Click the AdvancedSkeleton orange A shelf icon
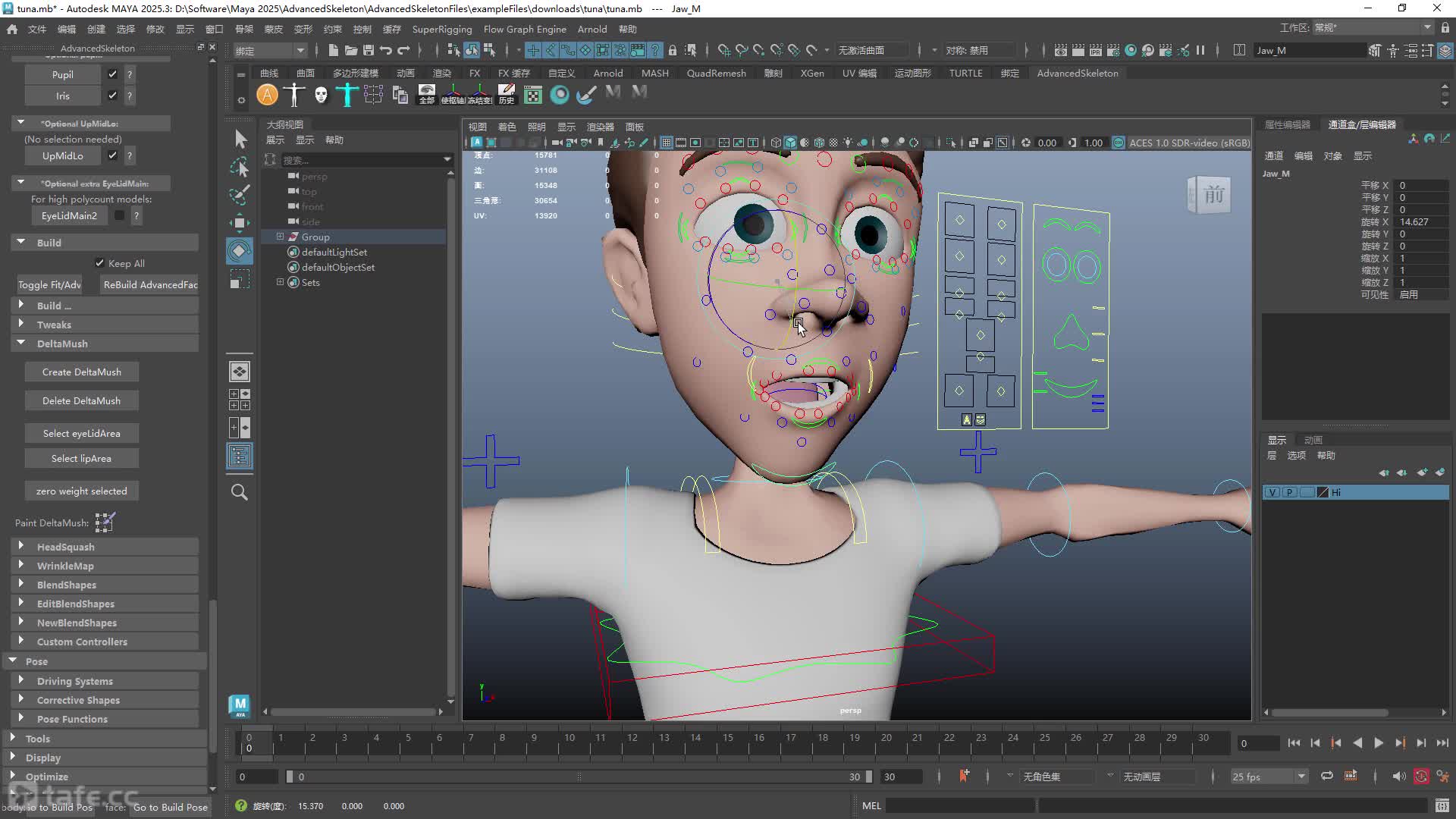This screenshot has width=1456, height=819. point(267,95)
